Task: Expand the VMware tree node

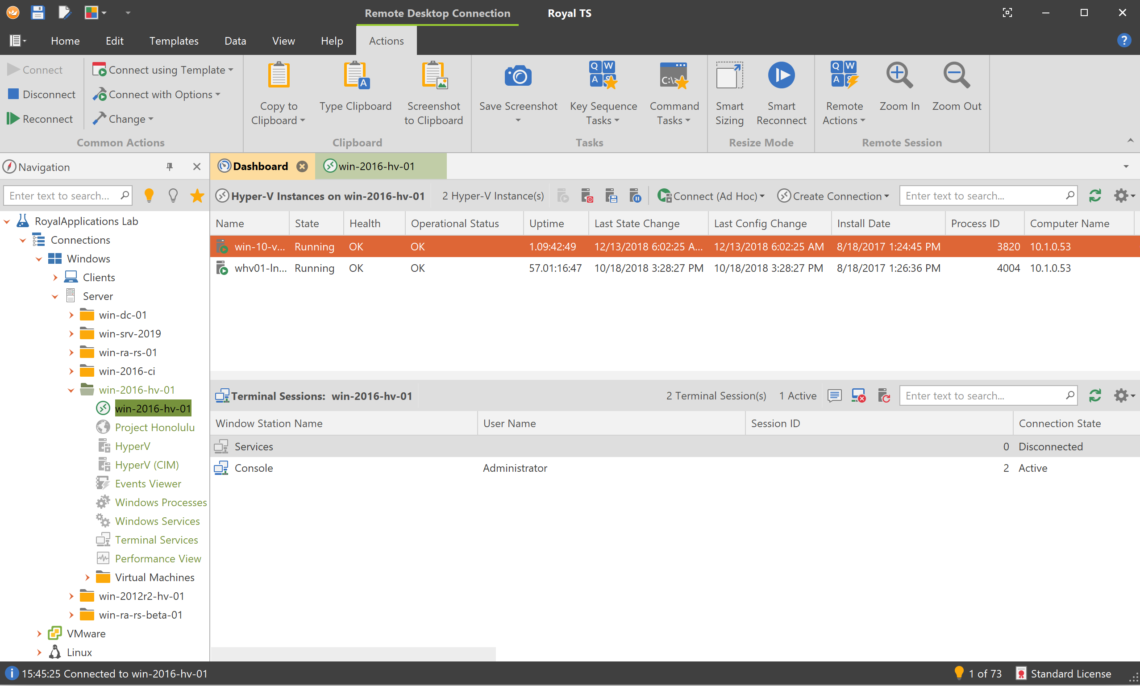Action: pos(39,634)
